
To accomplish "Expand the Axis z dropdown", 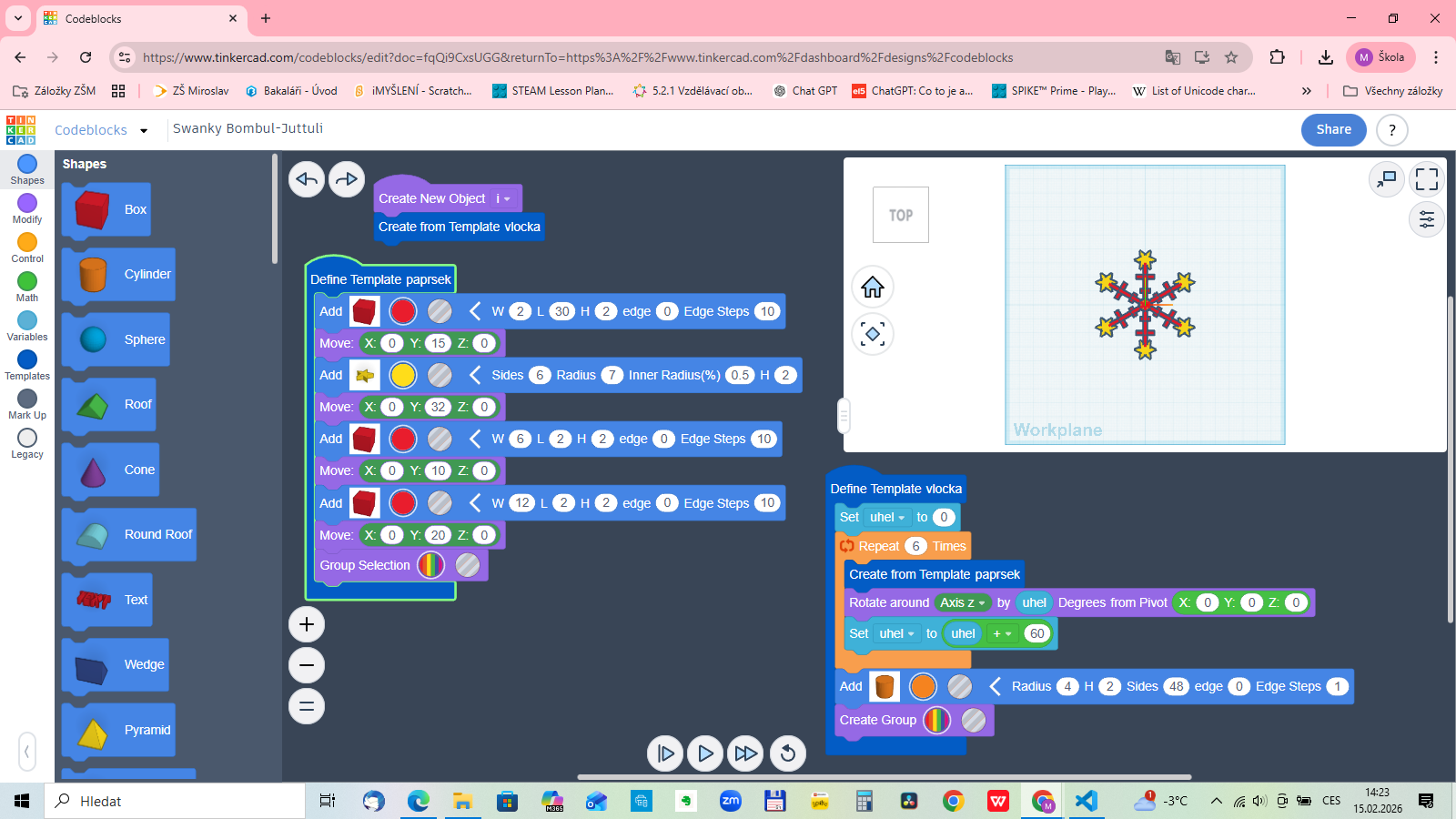I will pos(963,602).
